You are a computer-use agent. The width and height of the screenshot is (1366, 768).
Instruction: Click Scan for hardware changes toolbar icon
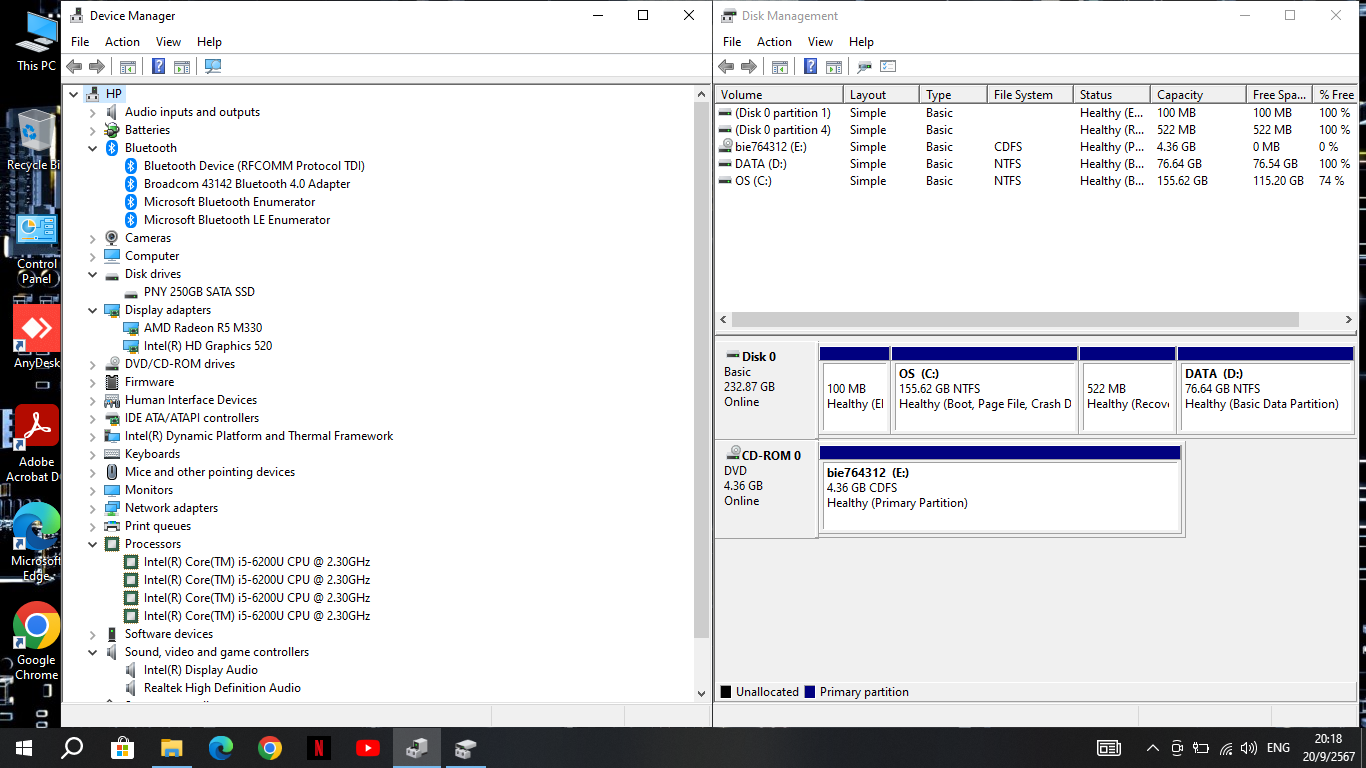point(212,67)
